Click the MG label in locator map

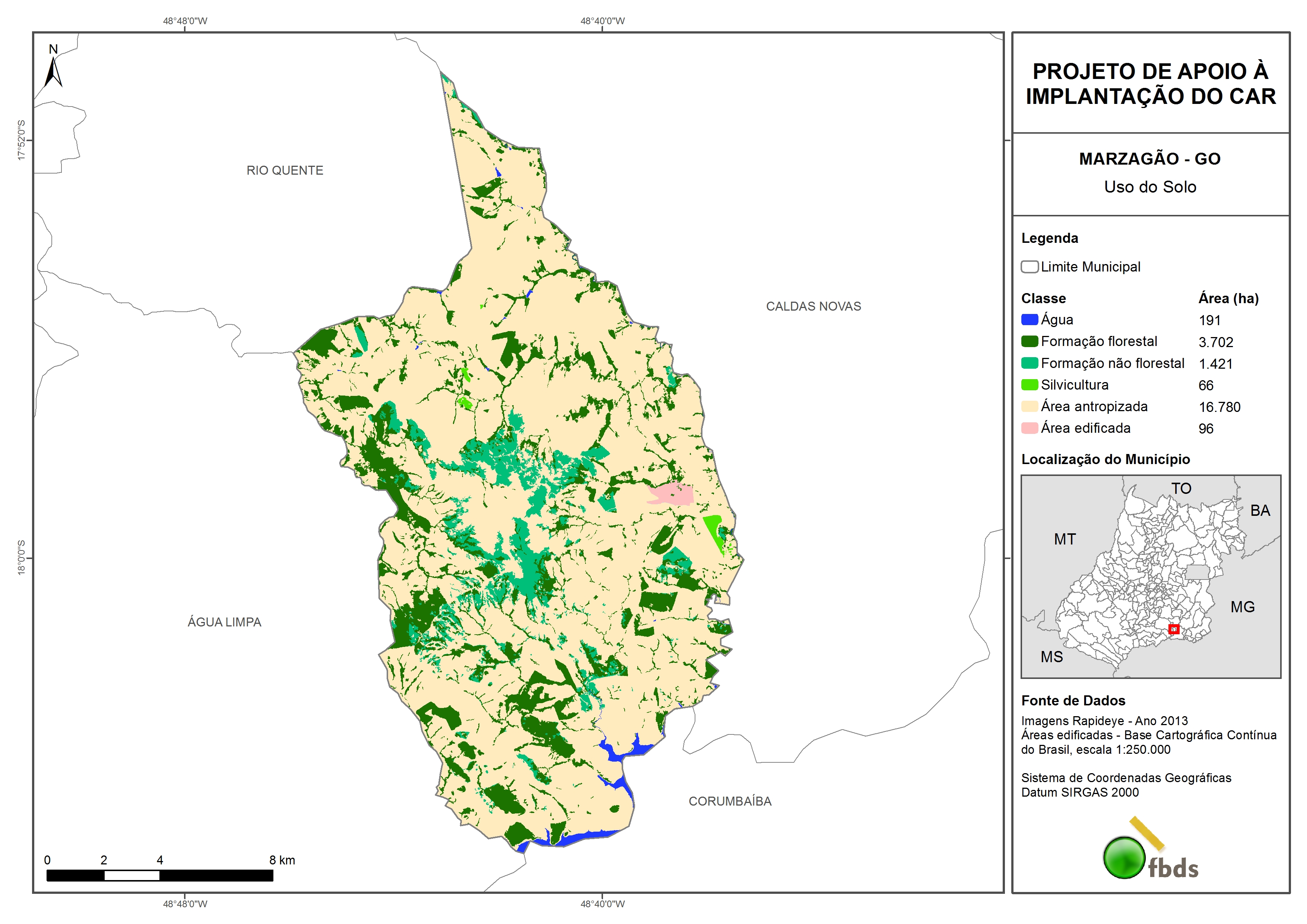pyautogui.click(x=1242, y=607)
